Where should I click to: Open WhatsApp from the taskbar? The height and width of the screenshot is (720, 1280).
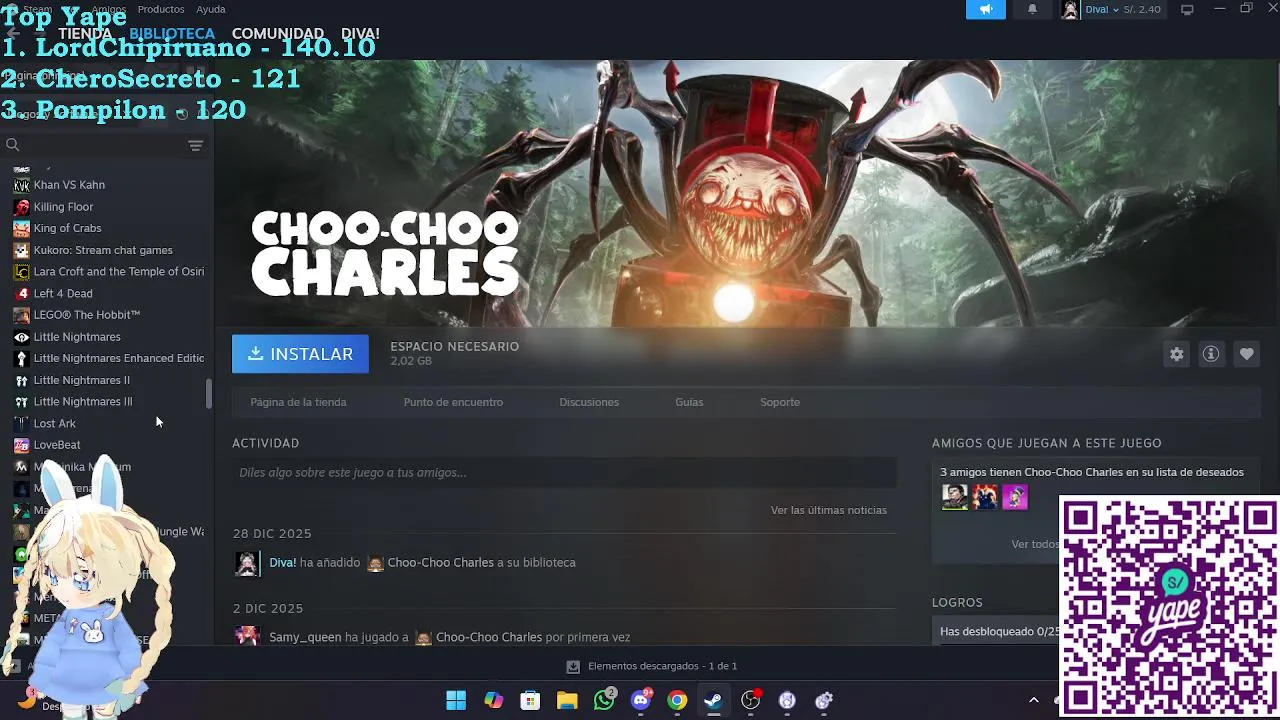click(x=604, y=700)
